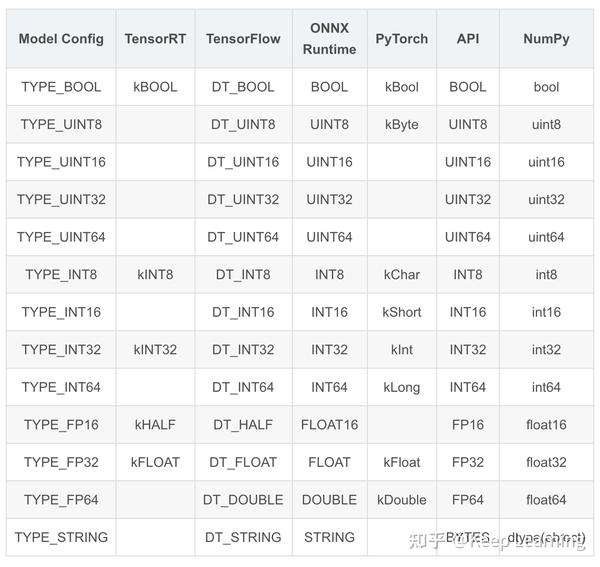Select the FP16 cell in API column

coord(468,425)
